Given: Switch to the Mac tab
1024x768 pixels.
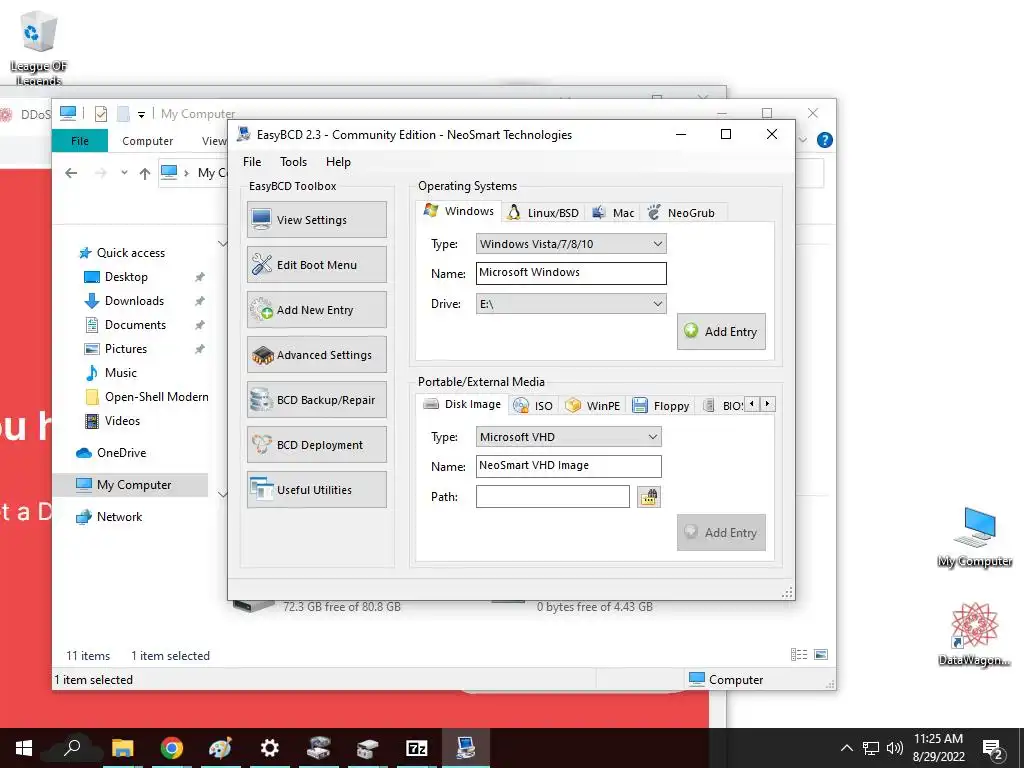Looking at the screenshot, I should 613,213.
